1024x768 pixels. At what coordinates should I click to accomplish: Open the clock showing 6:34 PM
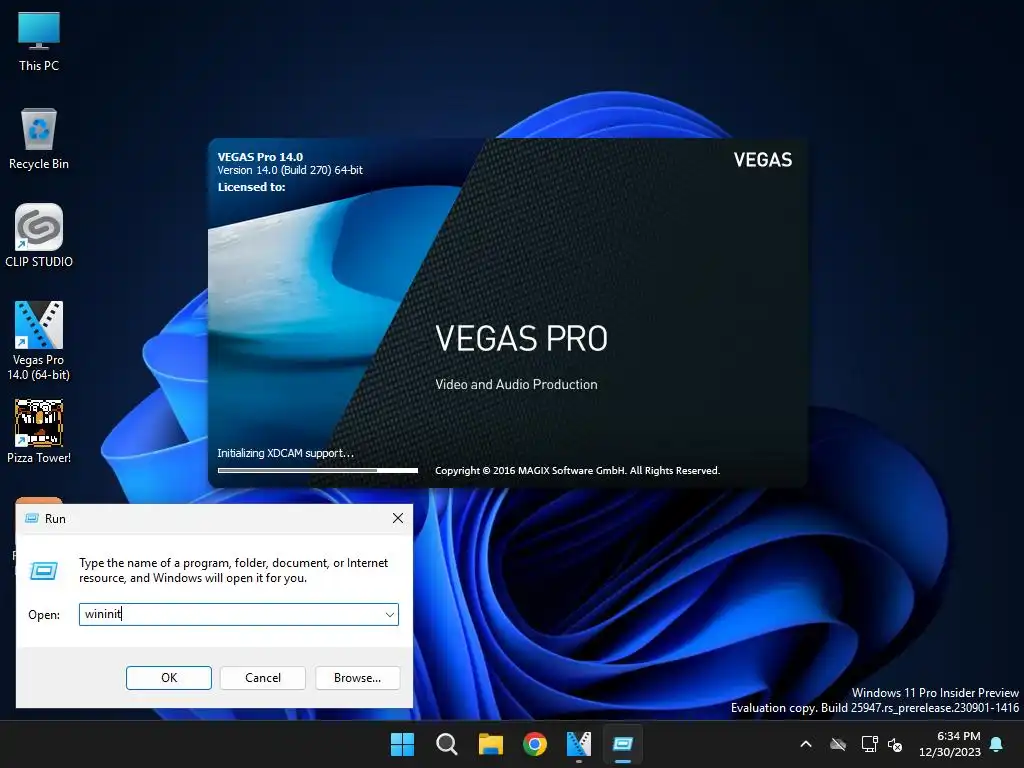click(x=950, y=744)
